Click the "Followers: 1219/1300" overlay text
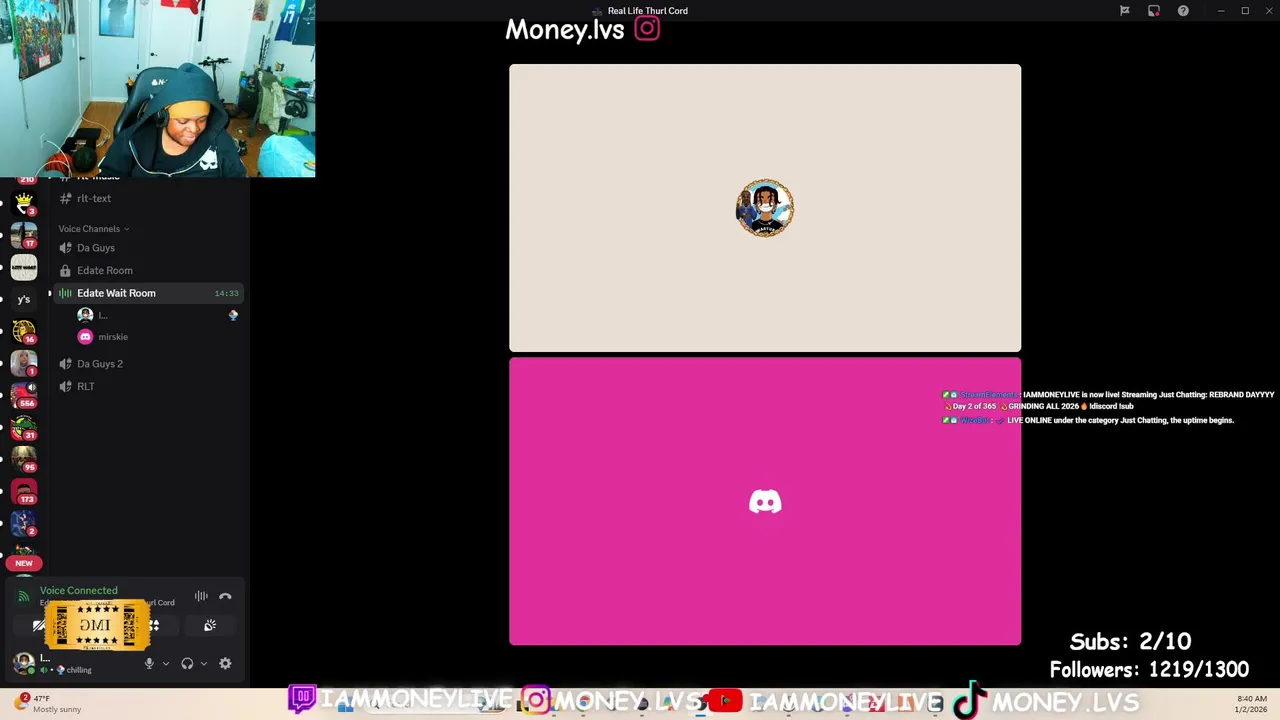1280x720 pixels. (1149, 670)
